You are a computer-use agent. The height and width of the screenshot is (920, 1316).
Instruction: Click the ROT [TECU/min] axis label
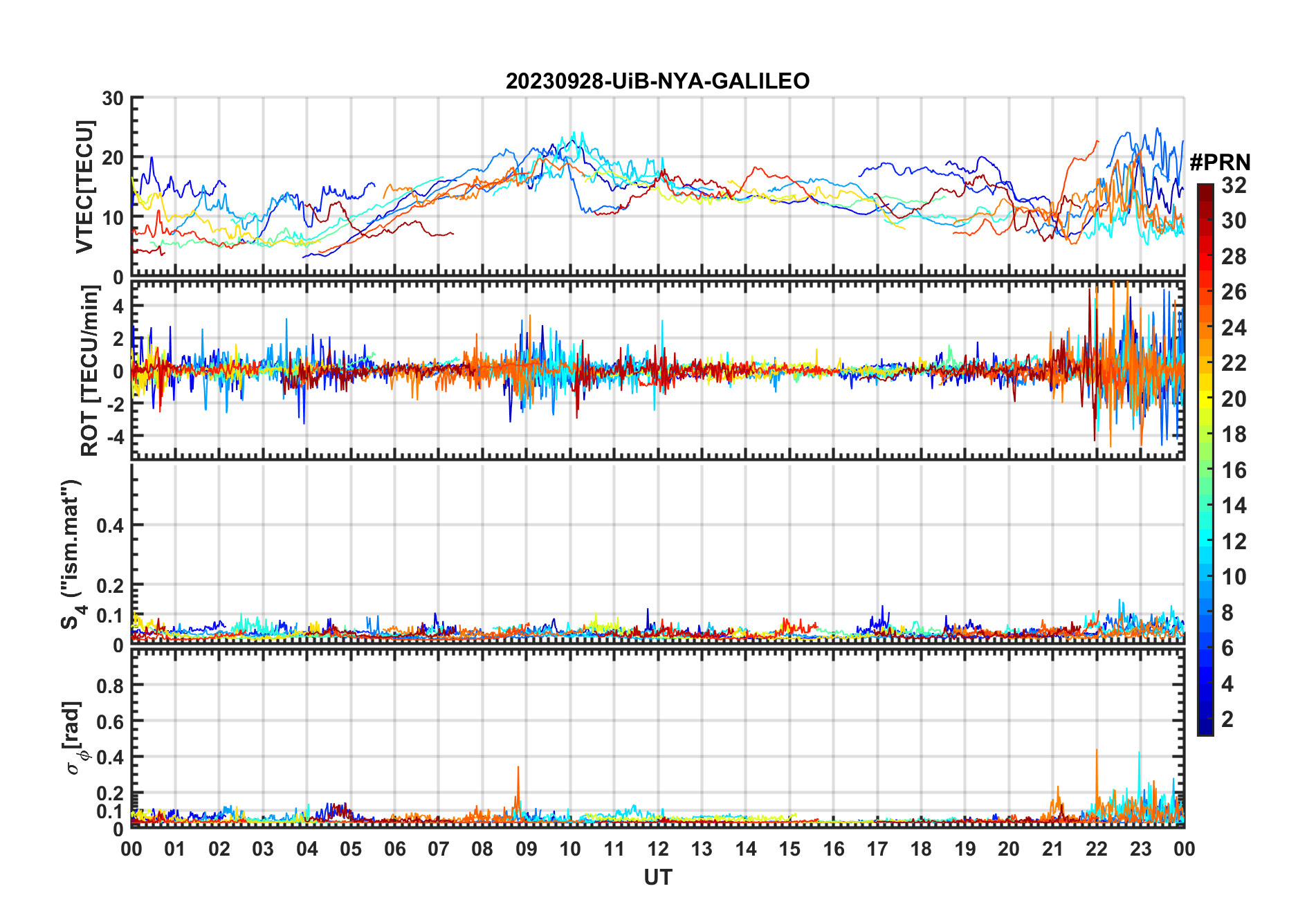[x=90, y=371]
